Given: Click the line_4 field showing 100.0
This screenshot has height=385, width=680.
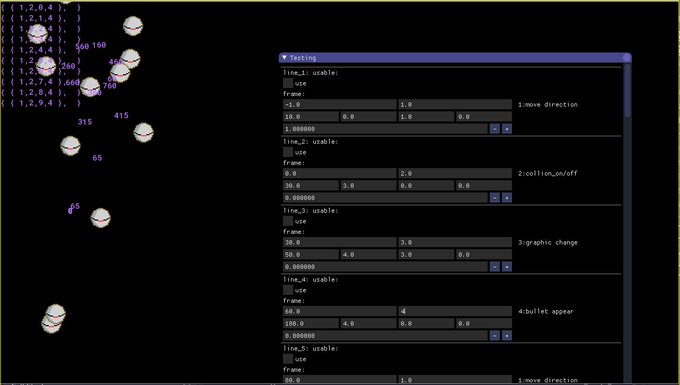Looking at the screenshot, I should click(x=311, y=323).
